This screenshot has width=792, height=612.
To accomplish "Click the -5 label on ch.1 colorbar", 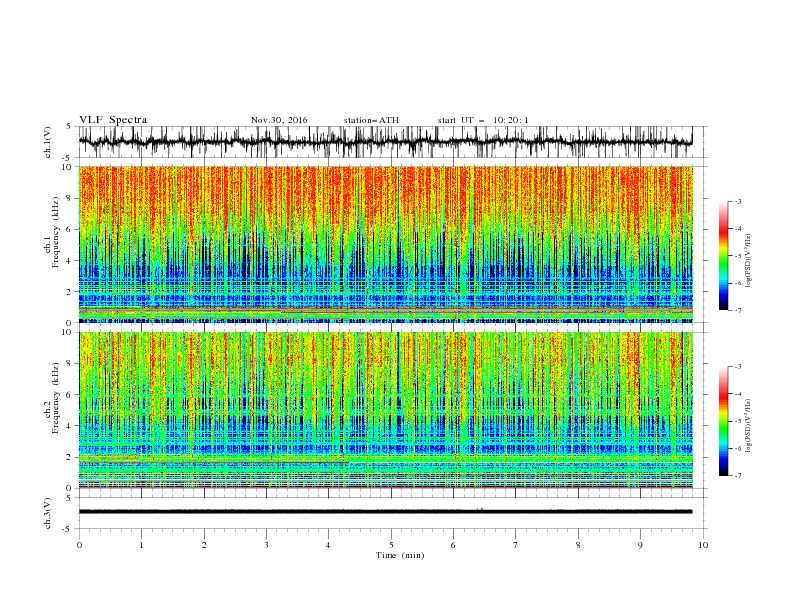I will [738, 256].
